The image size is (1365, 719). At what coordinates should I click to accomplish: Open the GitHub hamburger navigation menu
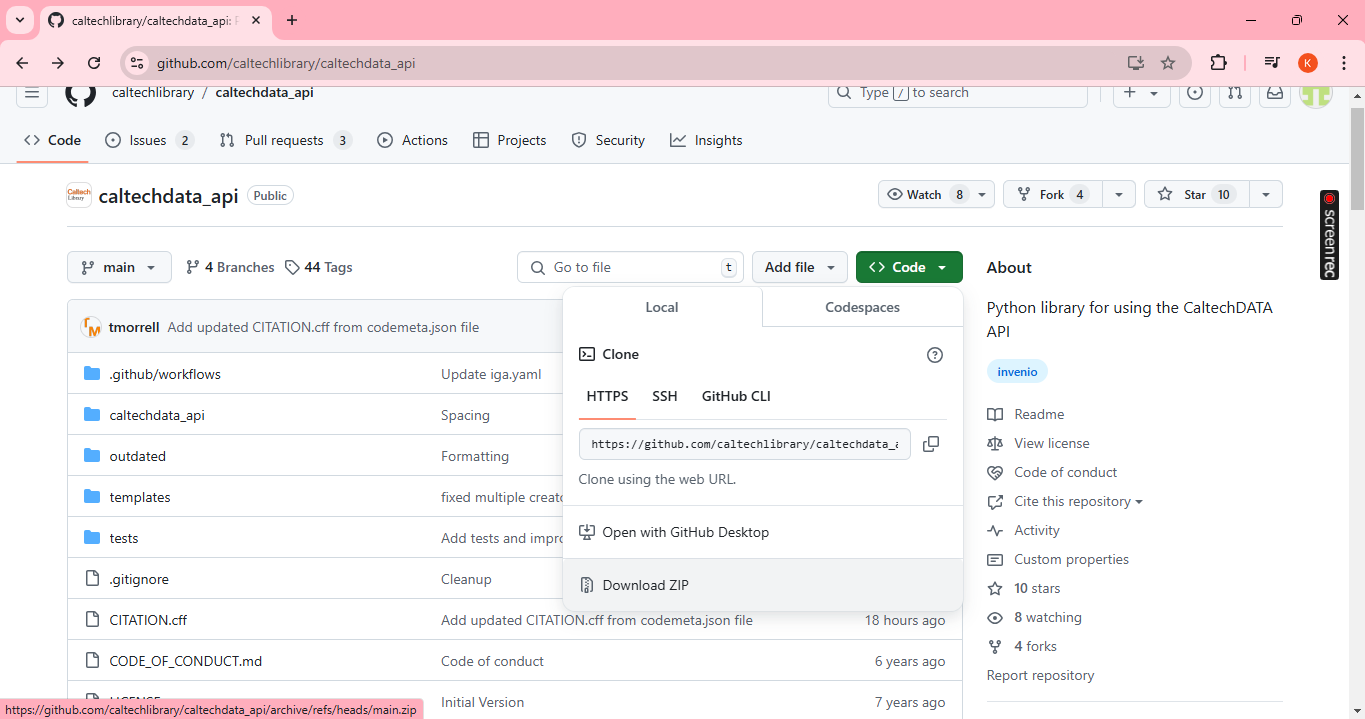(x=32, y=93)
